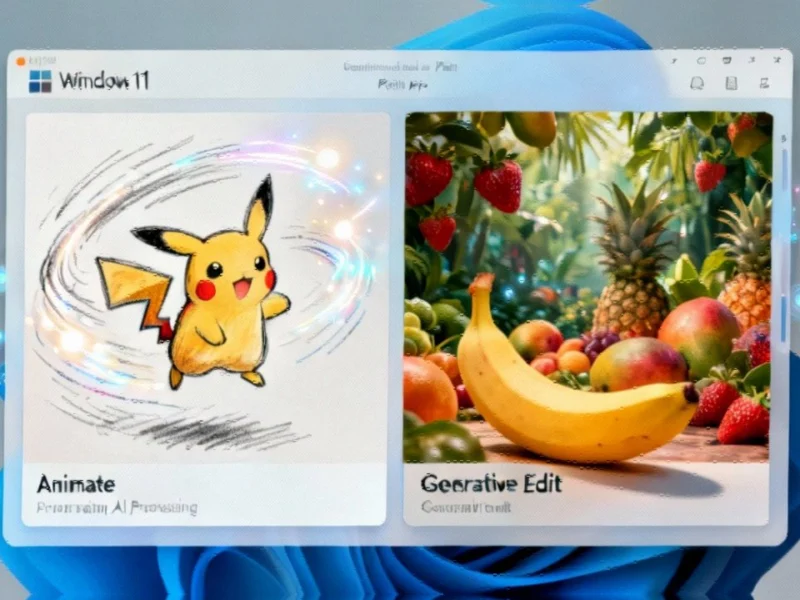Click the Windows logo icon in the header
Viewport: 800px width, 600px height.
pyautogui.click(x=40, y=81)
